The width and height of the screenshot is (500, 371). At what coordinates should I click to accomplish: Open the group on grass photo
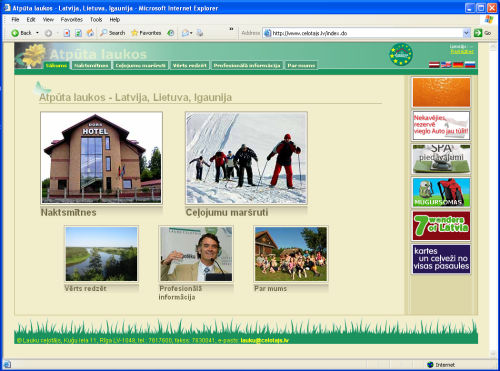(291, 254)
